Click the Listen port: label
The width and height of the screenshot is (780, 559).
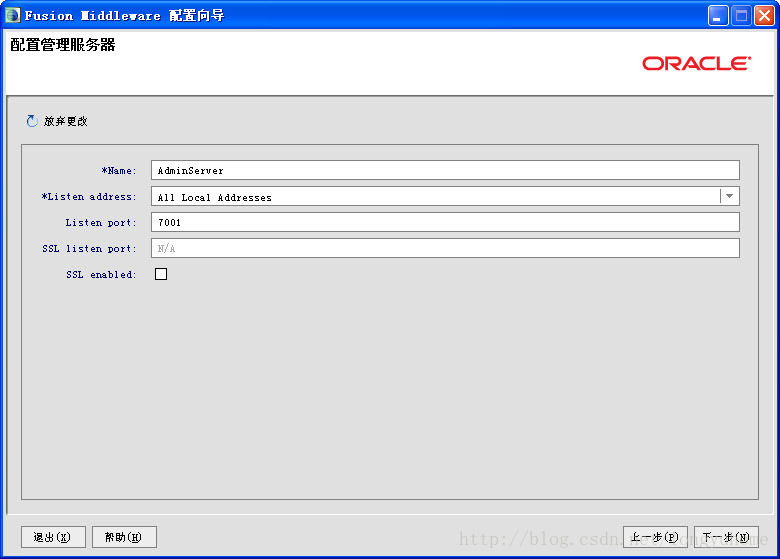(x=100, y=223)
